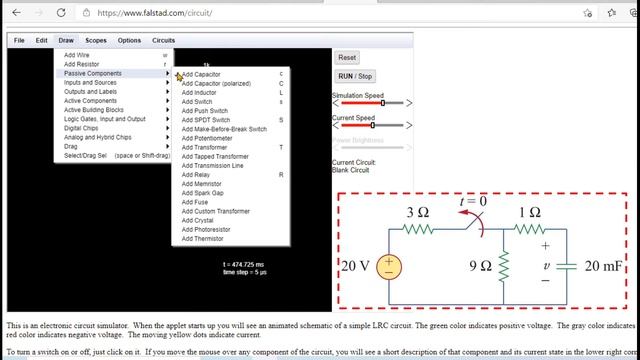Click the browser forward arrow
This screenshot has height=360, width=640.
pos(39,13)
